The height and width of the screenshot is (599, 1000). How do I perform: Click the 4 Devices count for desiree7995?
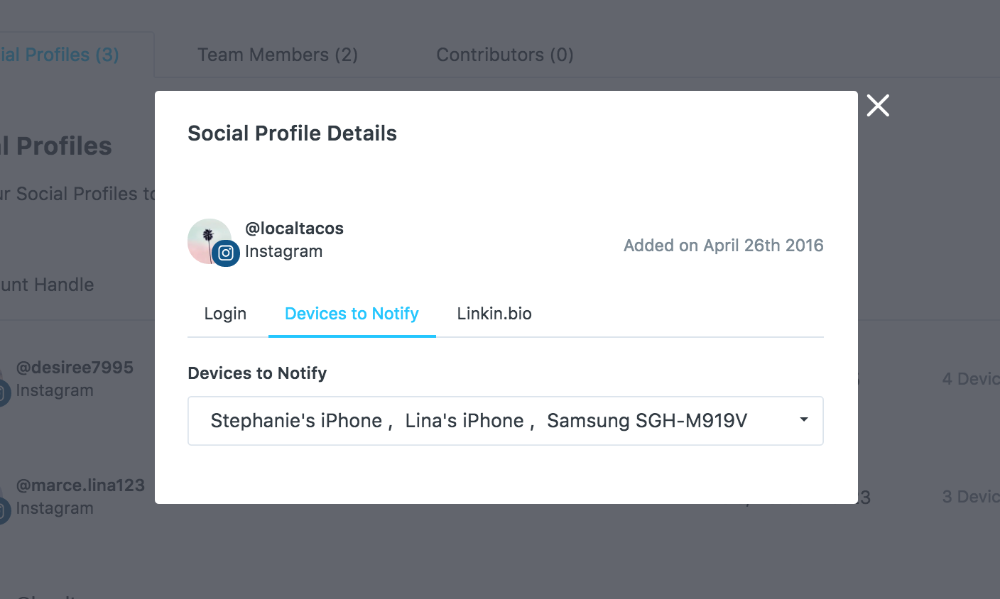pos(971,379)
